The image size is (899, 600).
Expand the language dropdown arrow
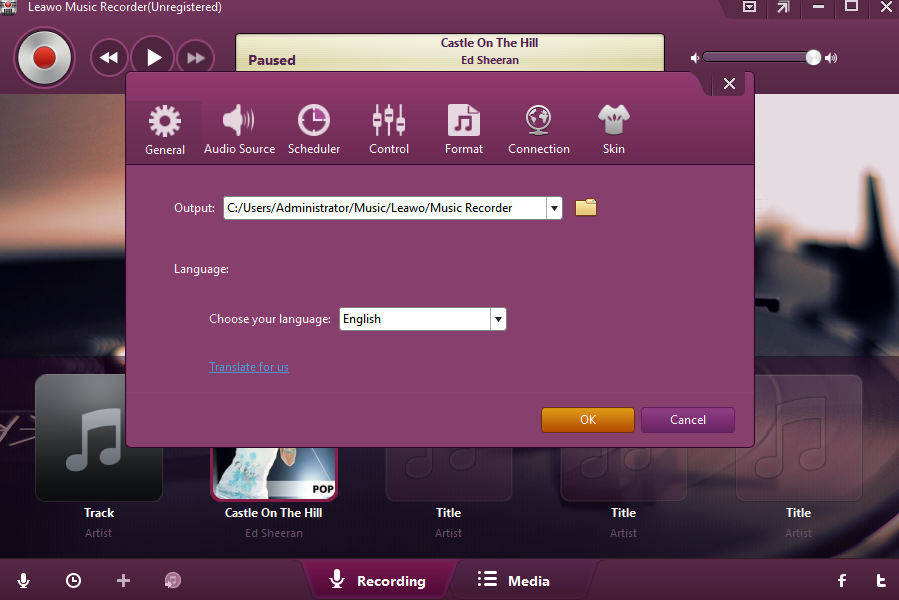pyautogui.click(x=498, y=319)
